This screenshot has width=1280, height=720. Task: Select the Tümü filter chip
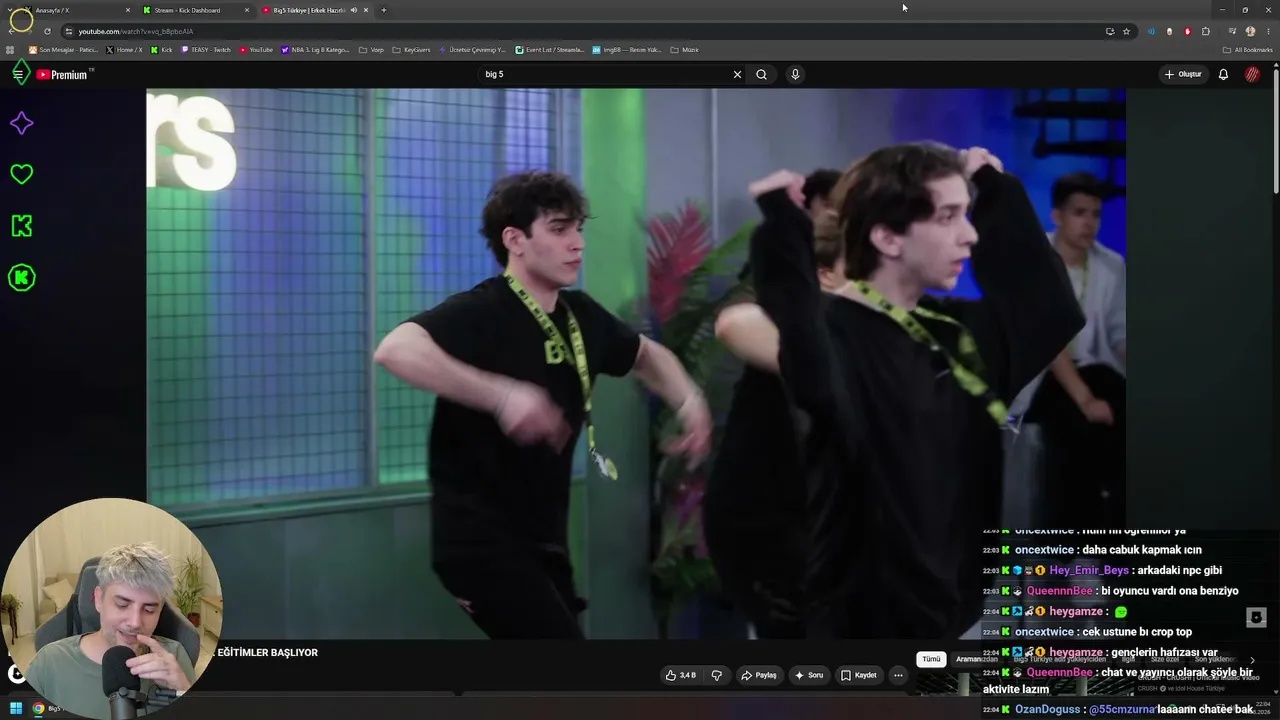[931, 659]
